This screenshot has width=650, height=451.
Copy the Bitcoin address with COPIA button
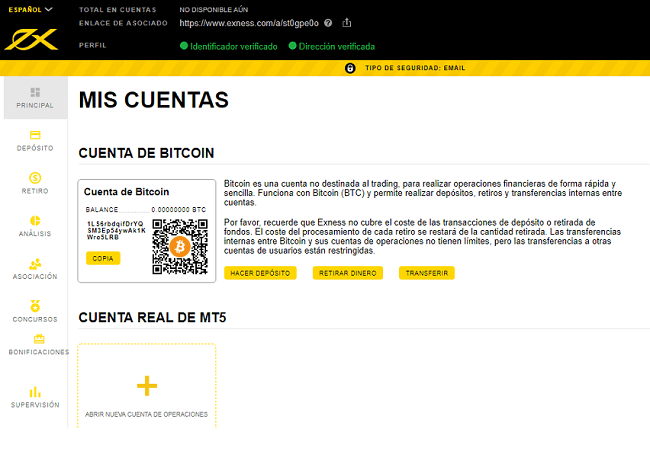coord(103,258)
